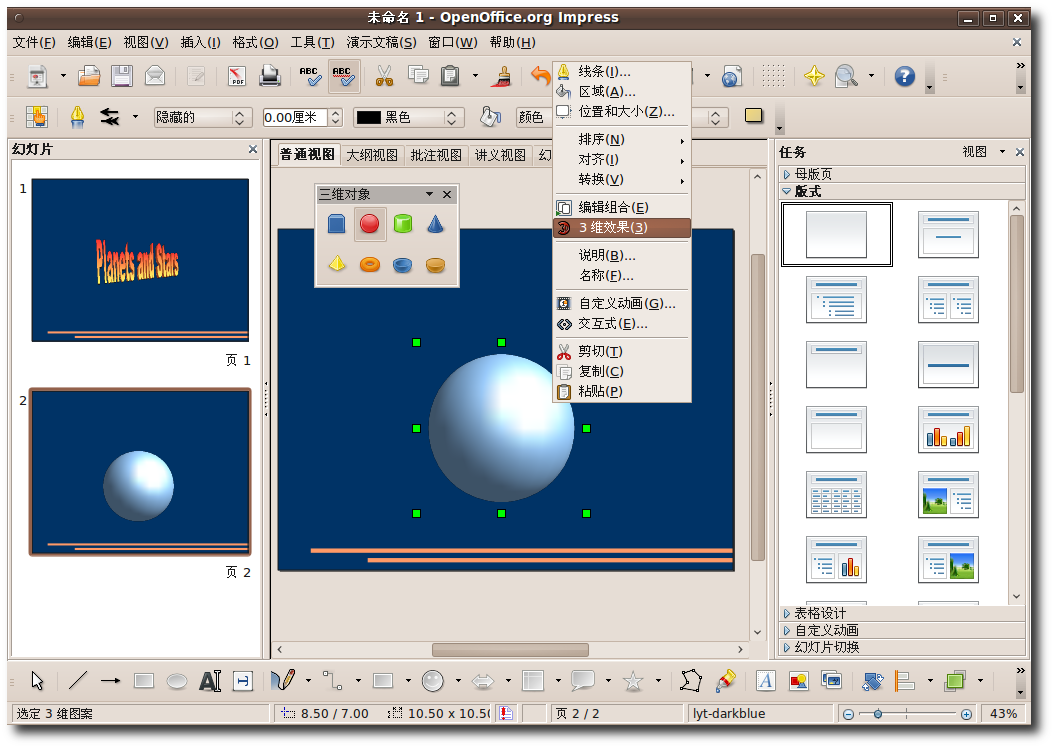Choose 3 维效果(3) from context menu
Image resolution: width=1054 pixels, height=748 pixels.
[x=622, y=227]
